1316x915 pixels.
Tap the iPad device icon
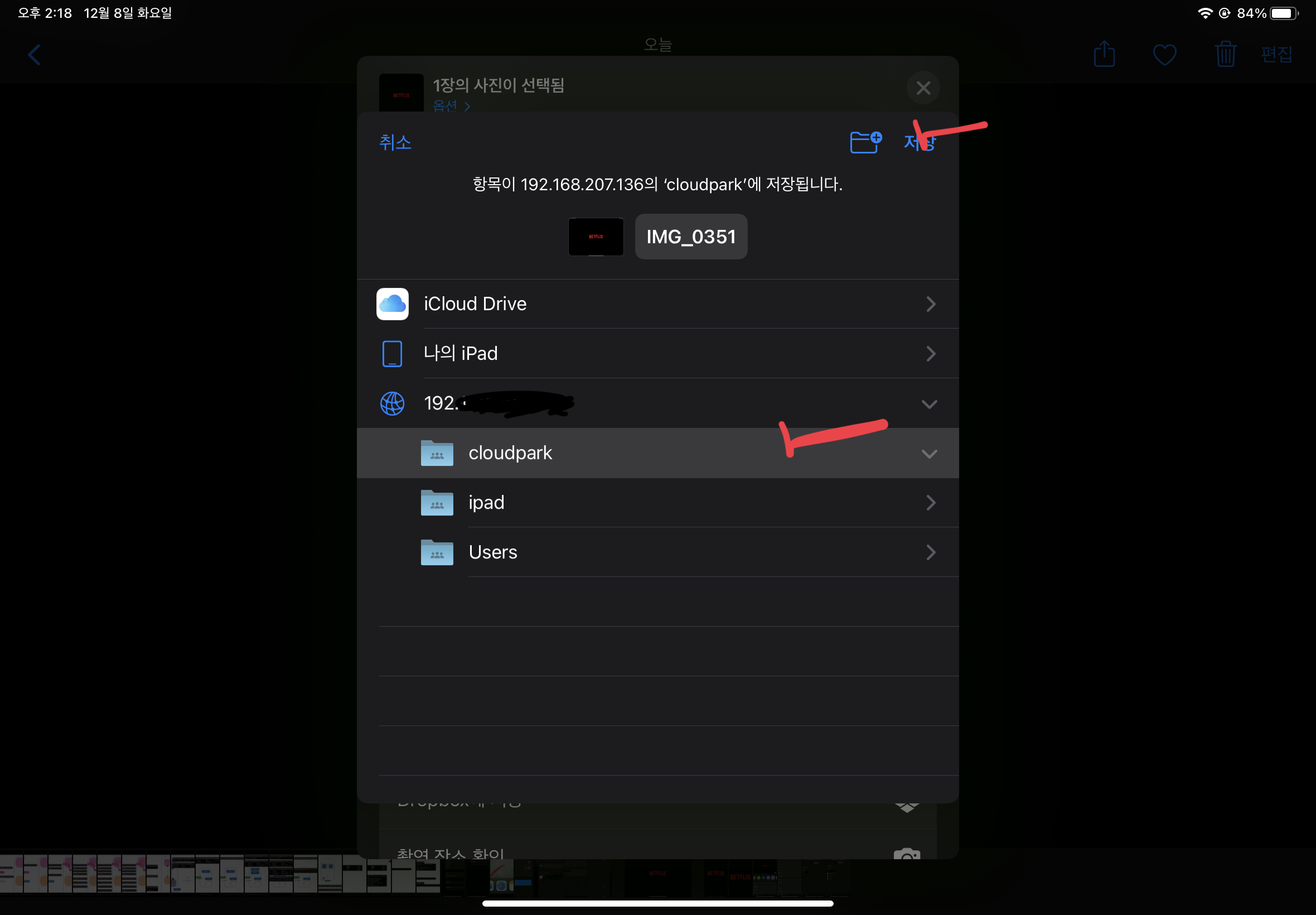tap(392, 353)
